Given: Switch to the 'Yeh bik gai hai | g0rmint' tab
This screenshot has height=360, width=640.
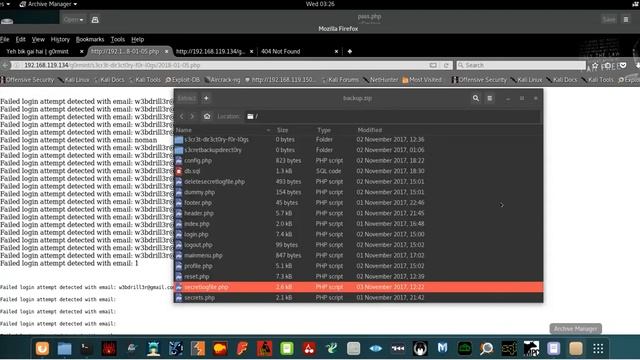Looking at the screenshot, I should pos(38,51).
